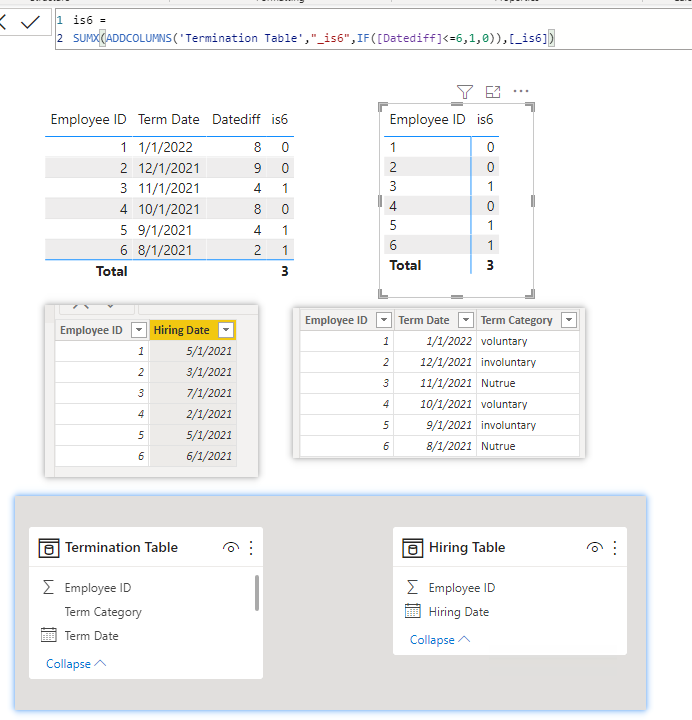The height and width of the screenshot is (720, 692).
Task: Sort by Datediff column header in left visual
Action: 236,119
